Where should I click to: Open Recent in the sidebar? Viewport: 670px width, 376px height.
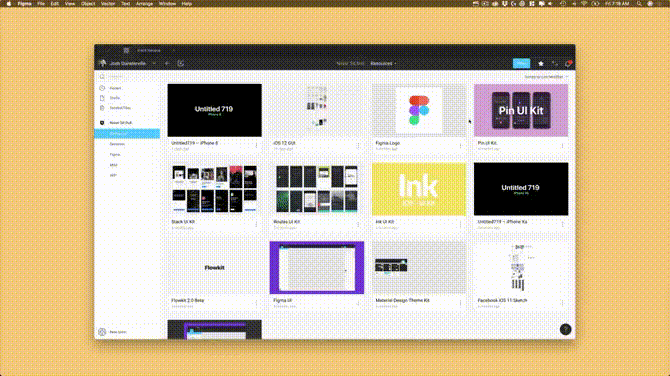[115, 88]
